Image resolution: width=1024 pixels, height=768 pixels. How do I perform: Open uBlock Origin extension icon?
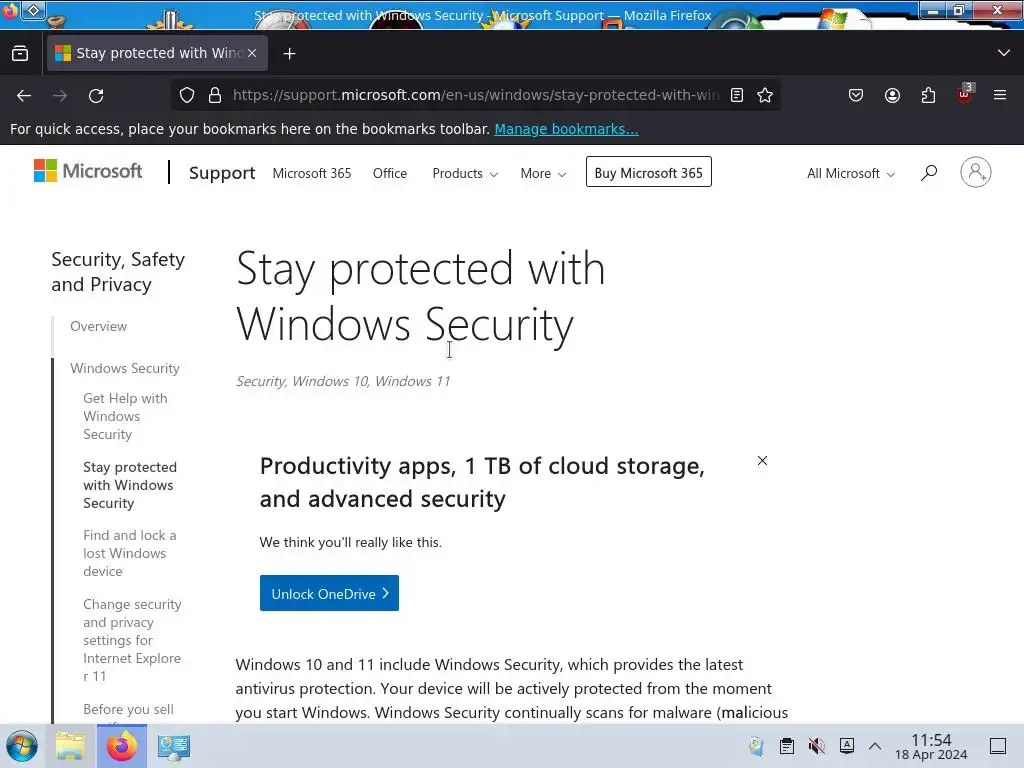point(965,94)
